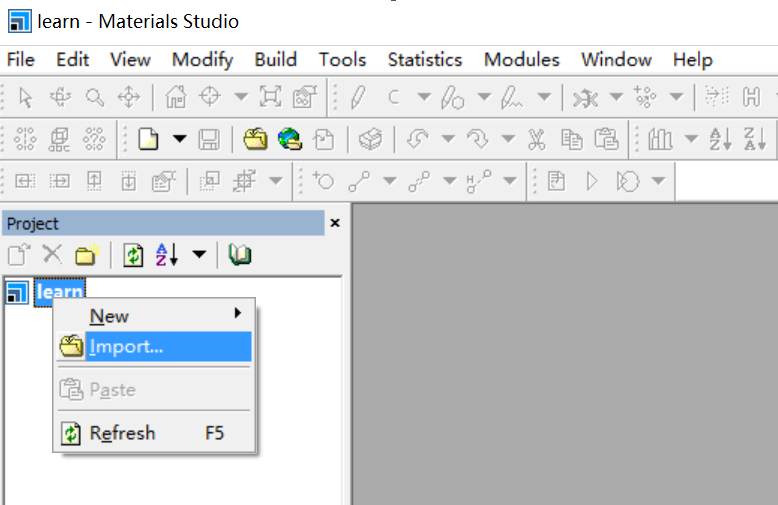Open the View menu
This screenshot has height=505, width=778.
[130, 60]
